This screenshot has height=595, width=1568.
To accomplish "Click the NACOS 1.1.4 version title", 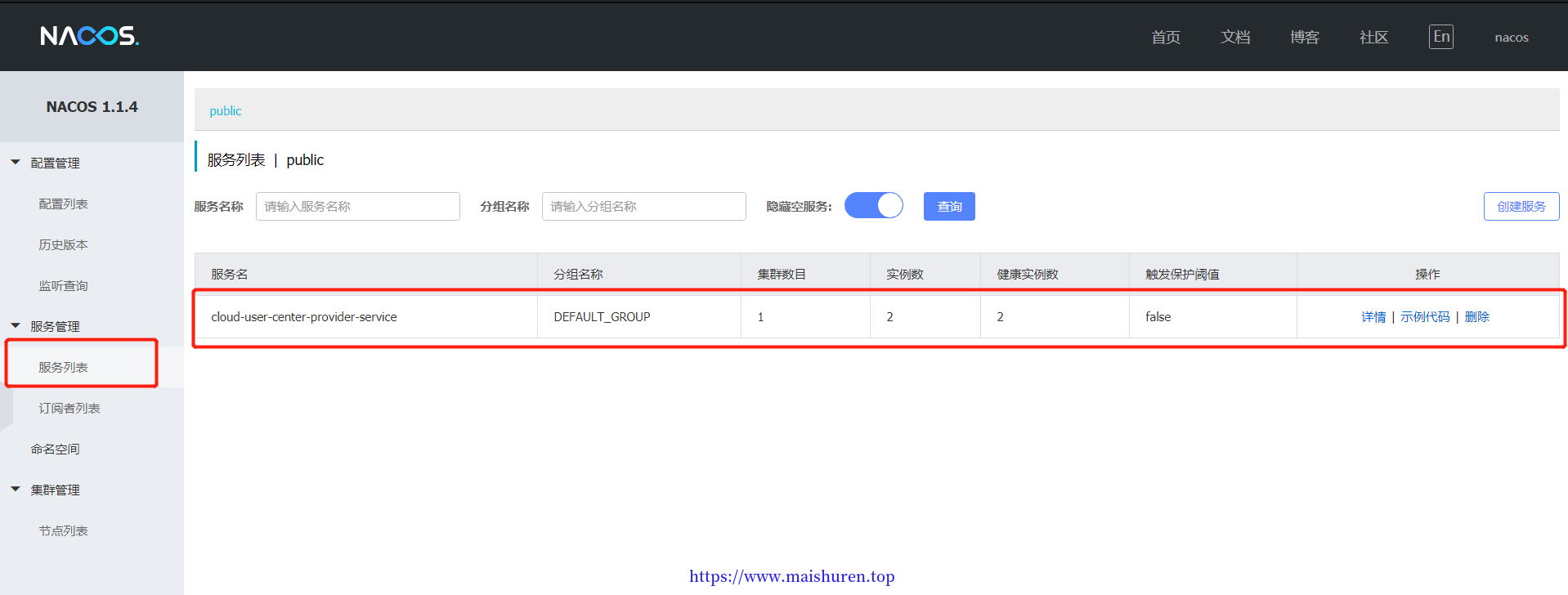I will tap(92, 106).
